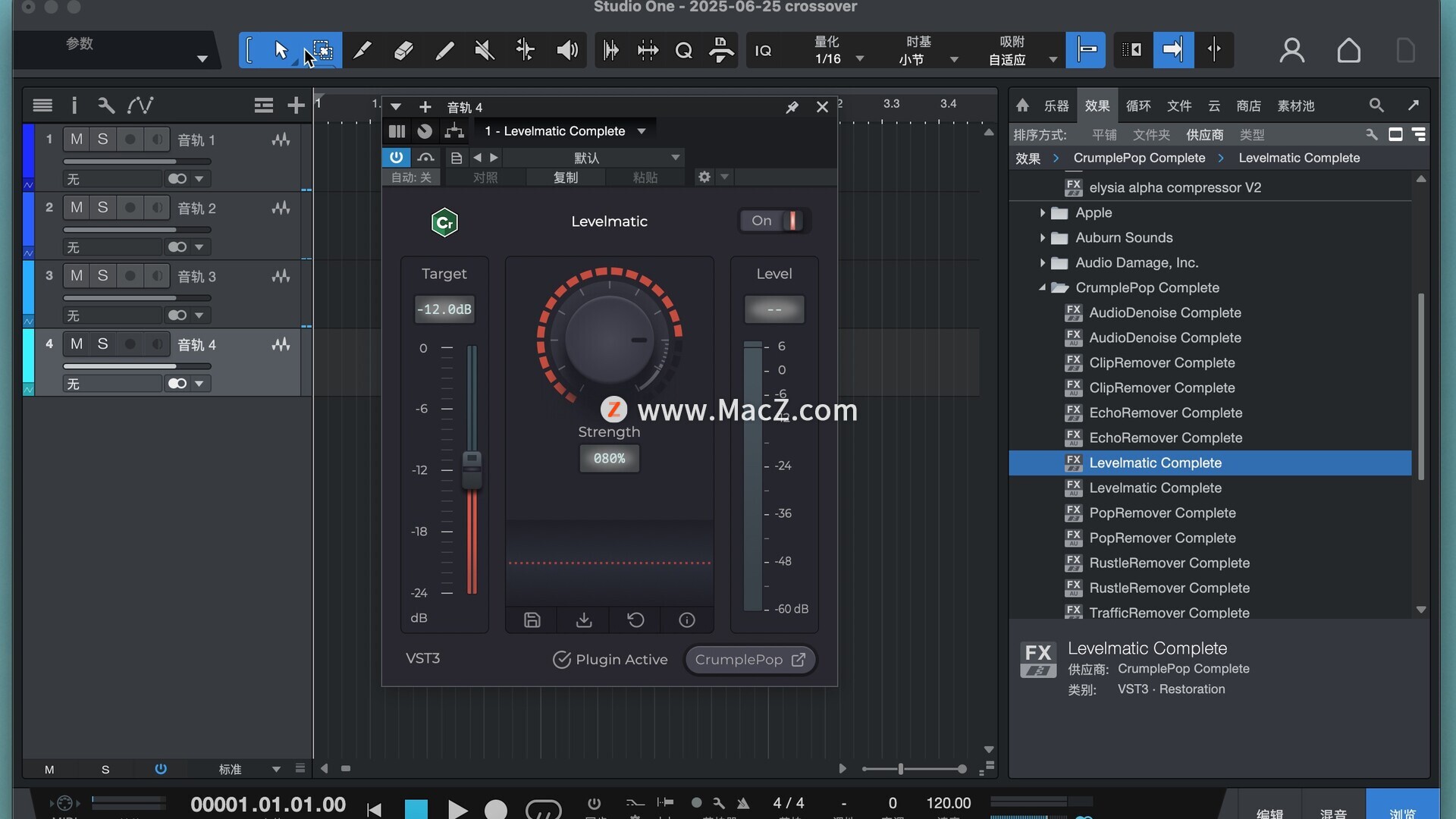The width and height of the screenshot is (1456, 819).
Task: Click the Strength knob
Action: coord(609,339)
